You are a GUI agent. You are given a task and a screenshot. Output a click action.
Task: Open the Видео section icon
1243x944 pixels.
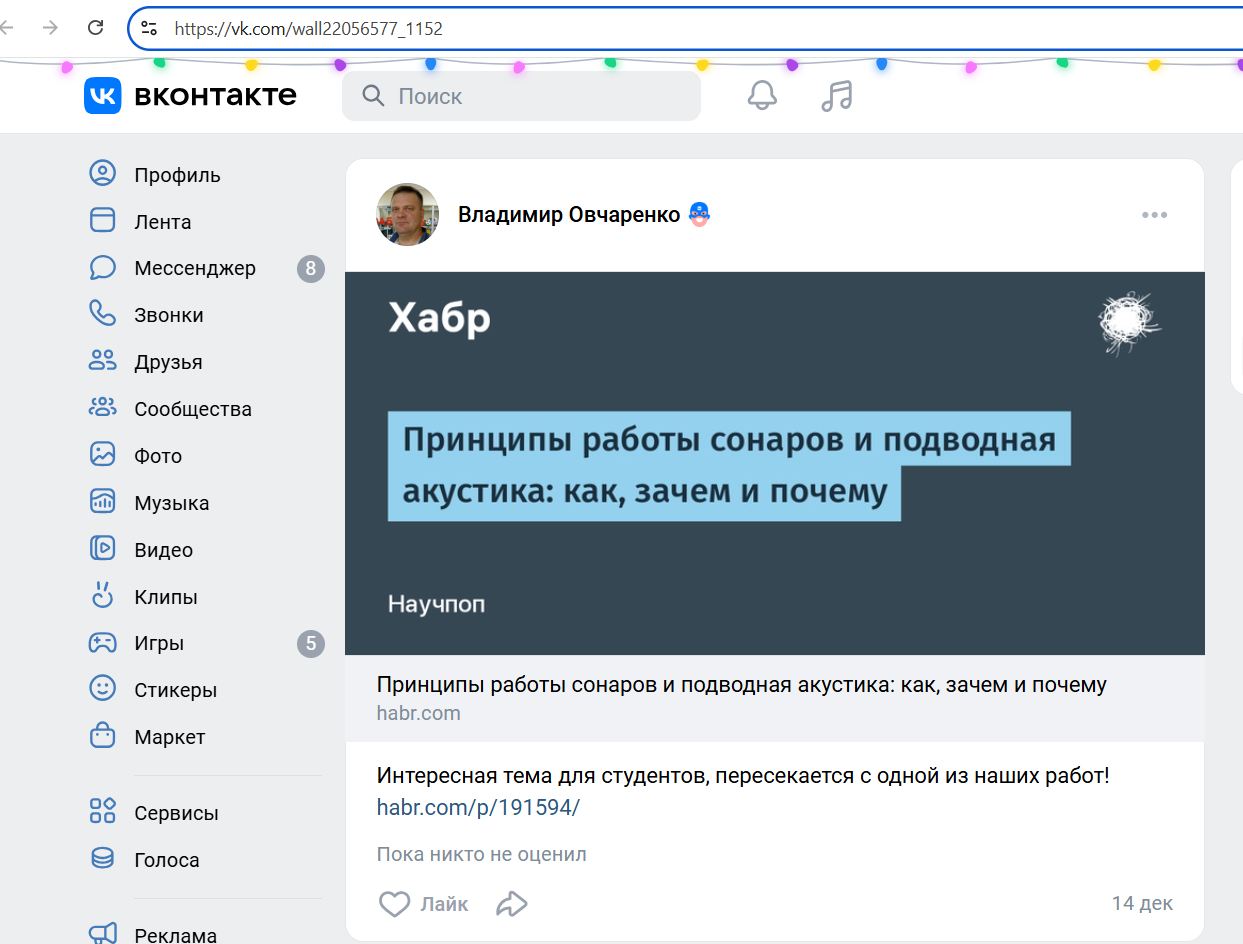[x=102, y=549]
